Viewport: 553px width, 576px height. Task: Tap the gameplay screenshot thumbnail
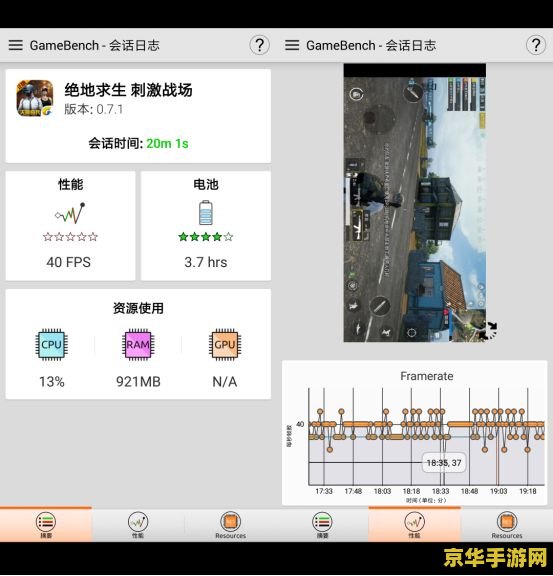click(x=414, y=203)
